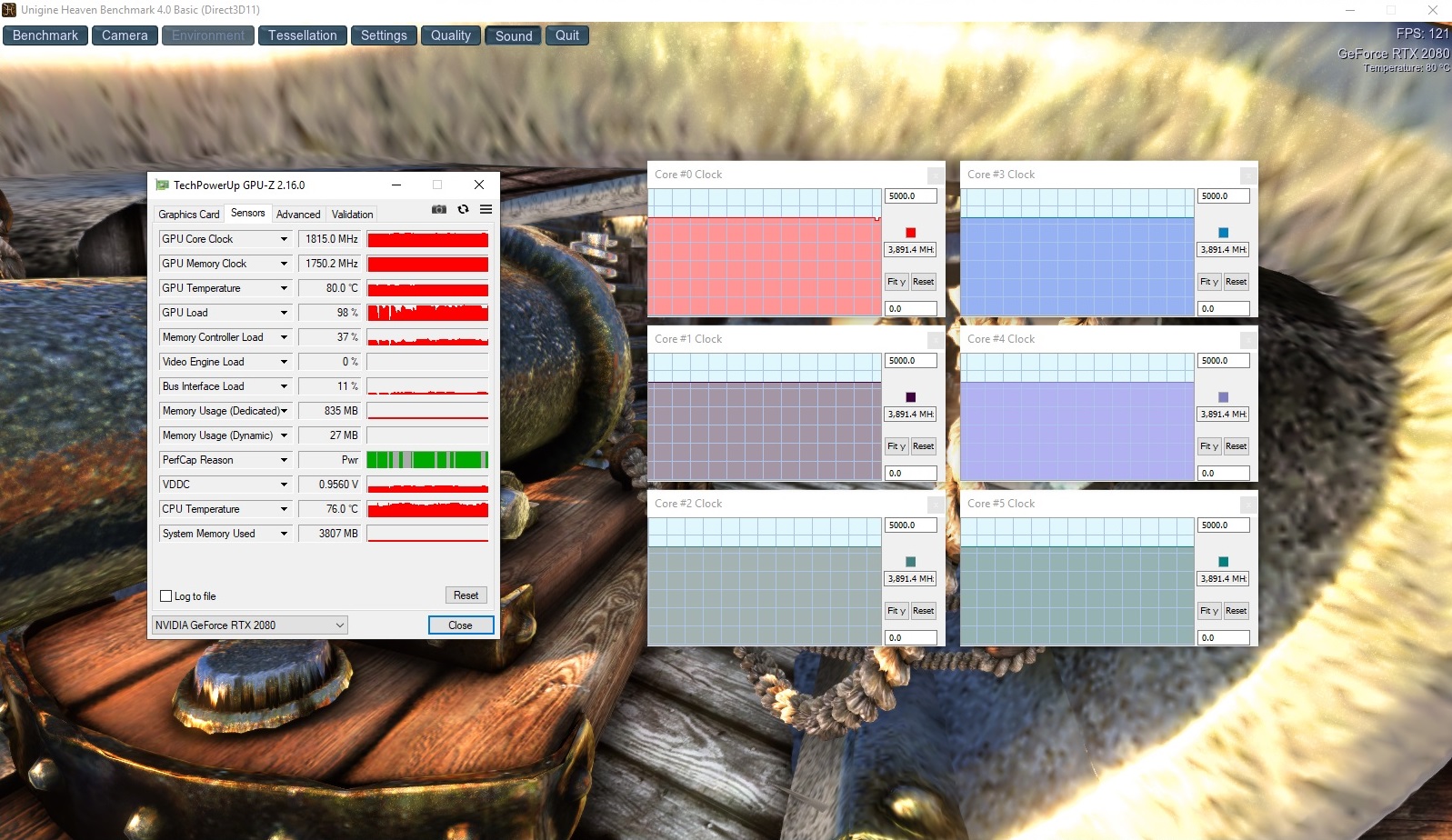Click the GPU Load history graph
The image size is (1452, 840).
click(x=427, y=313)
